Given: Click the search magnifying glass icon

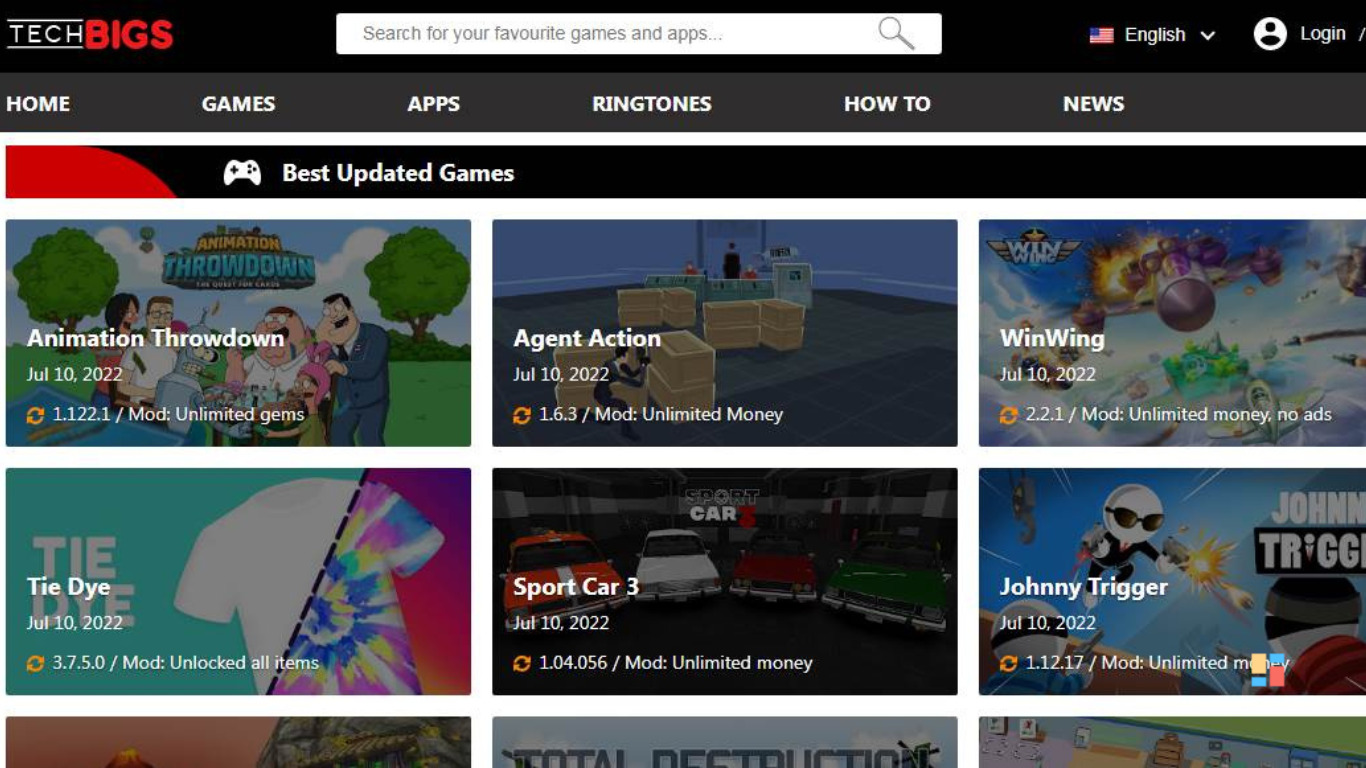Looking at the screenshot, I should pyautogui.click(x=895, y=32).
